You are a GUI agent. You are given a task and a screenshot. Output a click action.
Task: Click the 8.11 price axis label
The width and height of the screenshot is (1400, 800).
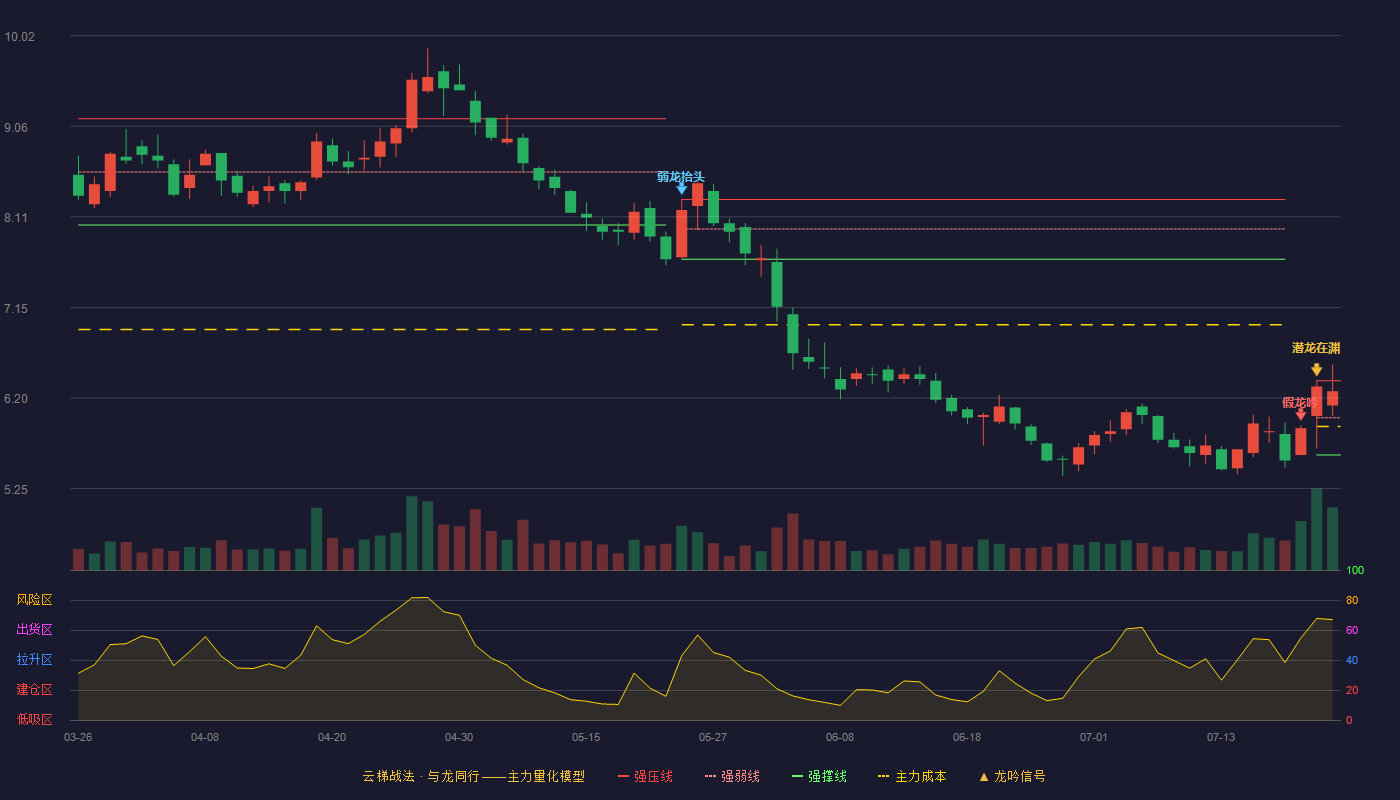(x=16, y=218)
